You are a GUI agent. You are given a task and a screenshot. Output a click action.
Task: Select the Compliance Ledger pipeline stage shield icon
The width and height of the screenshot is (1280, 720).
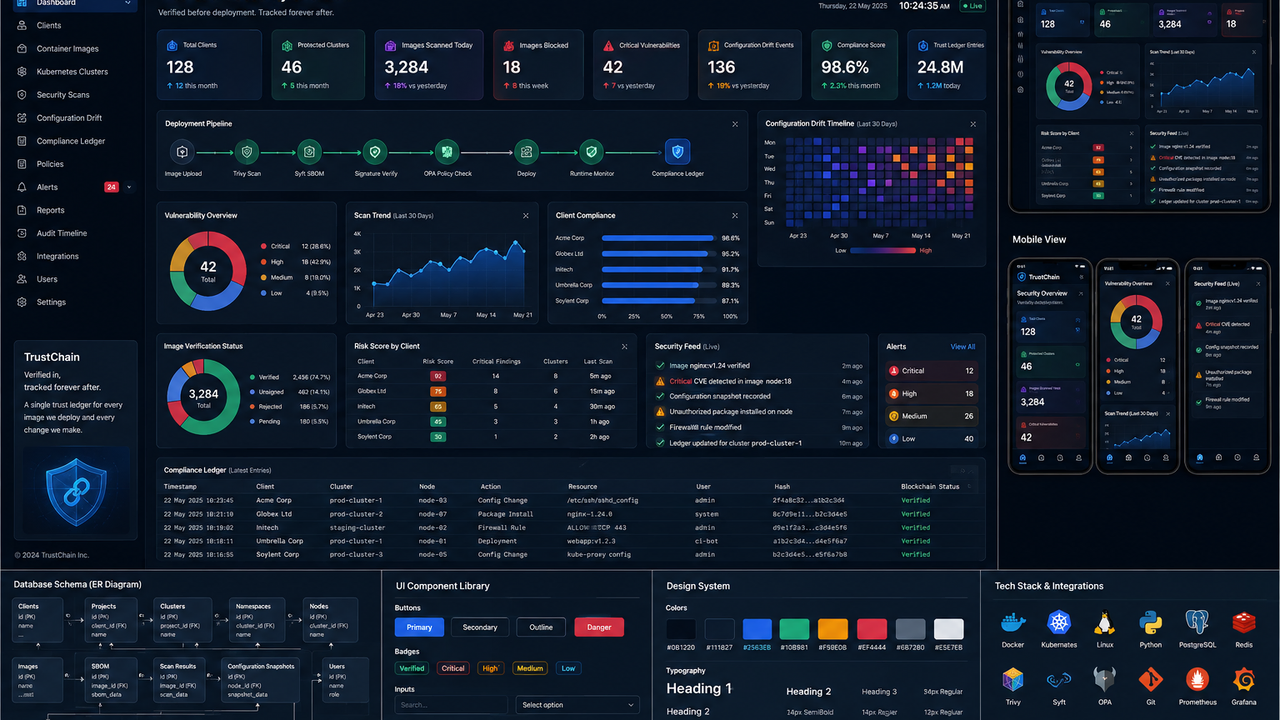(678, 152)
